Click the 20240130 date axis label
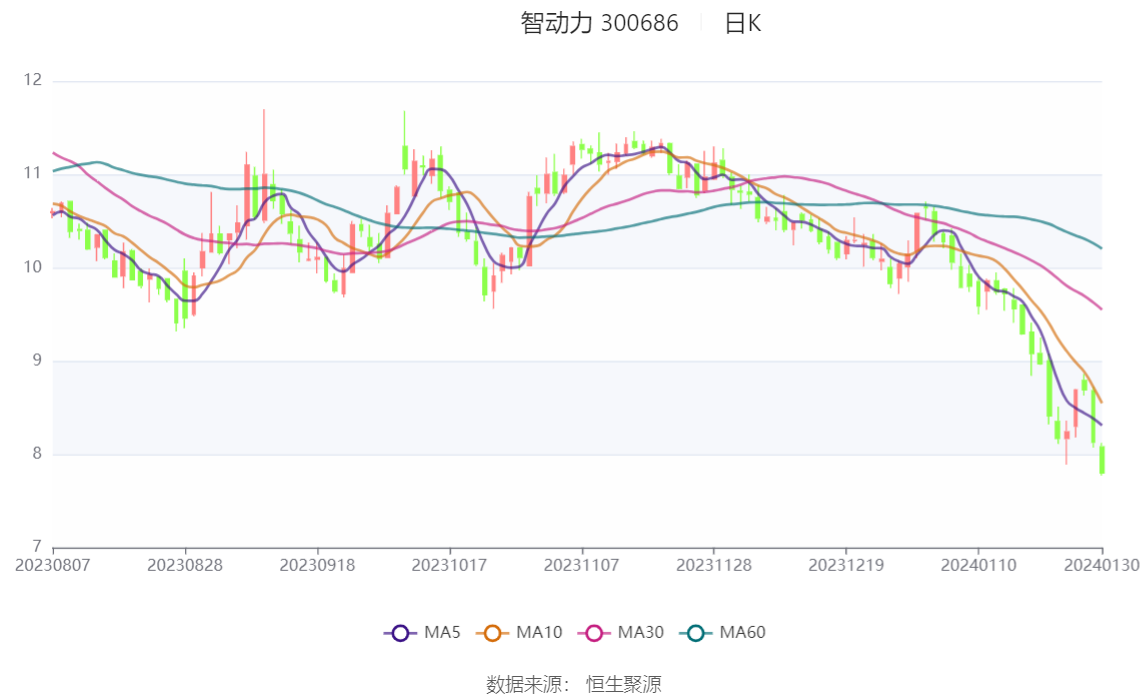 [x=1102, y=566]
